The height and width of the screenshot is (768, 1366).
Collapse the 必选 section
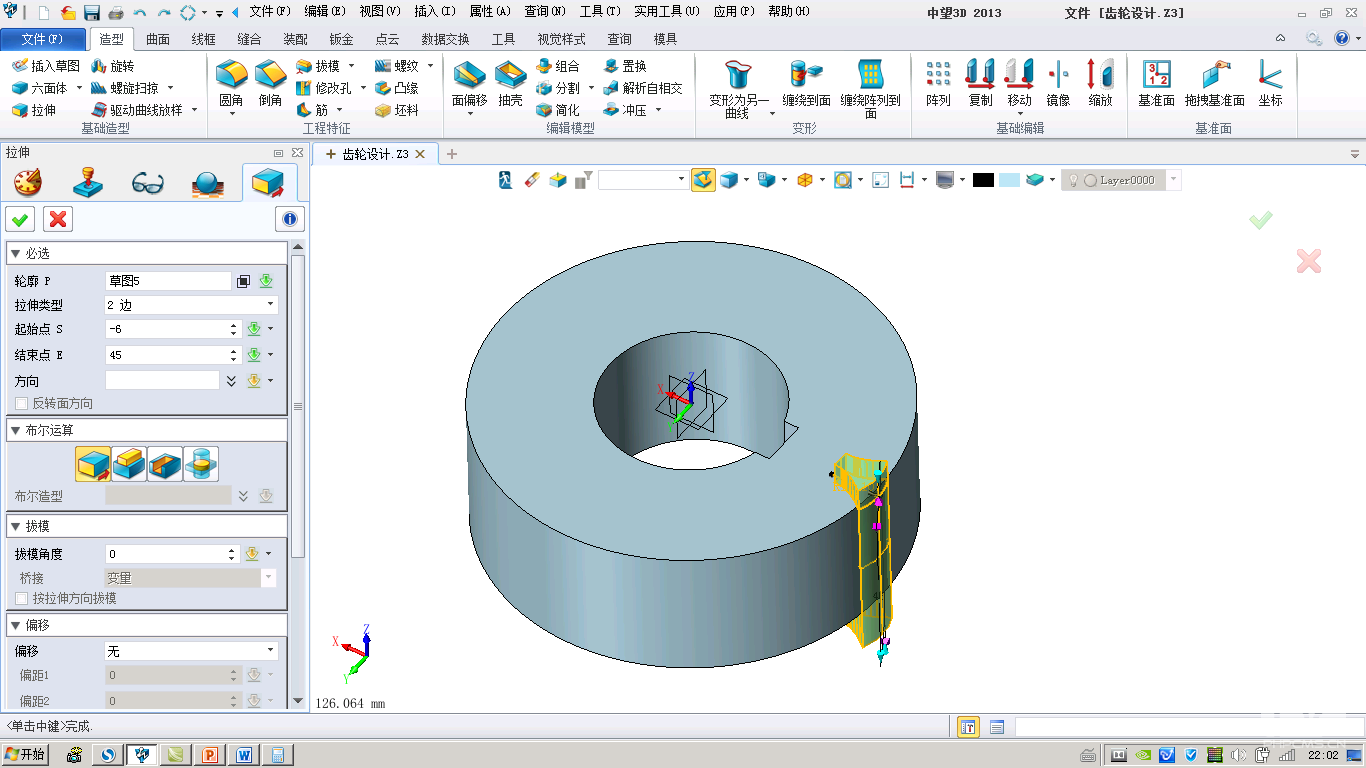click(x=15, y=254)
